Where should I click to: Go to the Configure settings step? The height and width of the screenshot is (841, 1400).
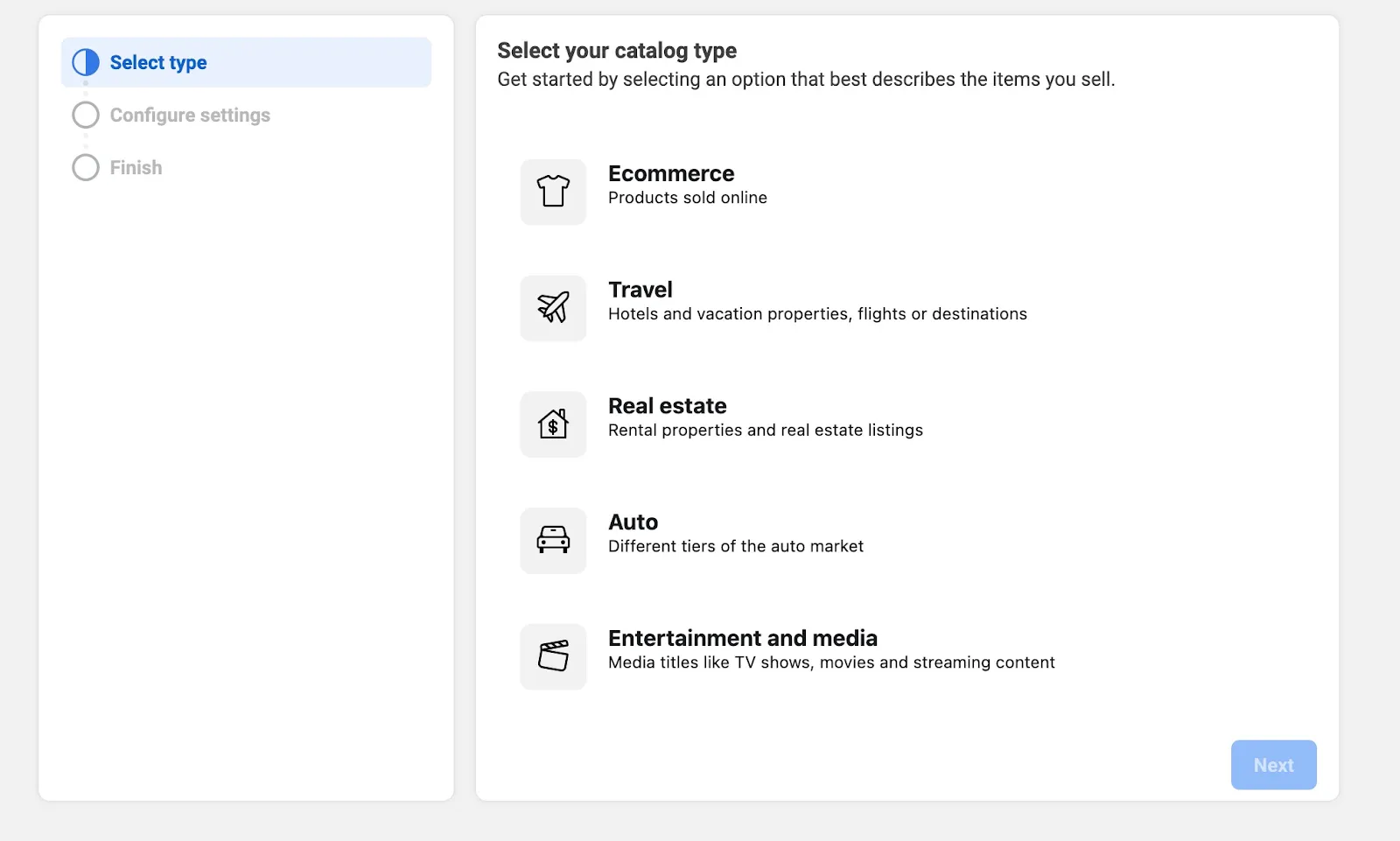[x=190, y=115]
